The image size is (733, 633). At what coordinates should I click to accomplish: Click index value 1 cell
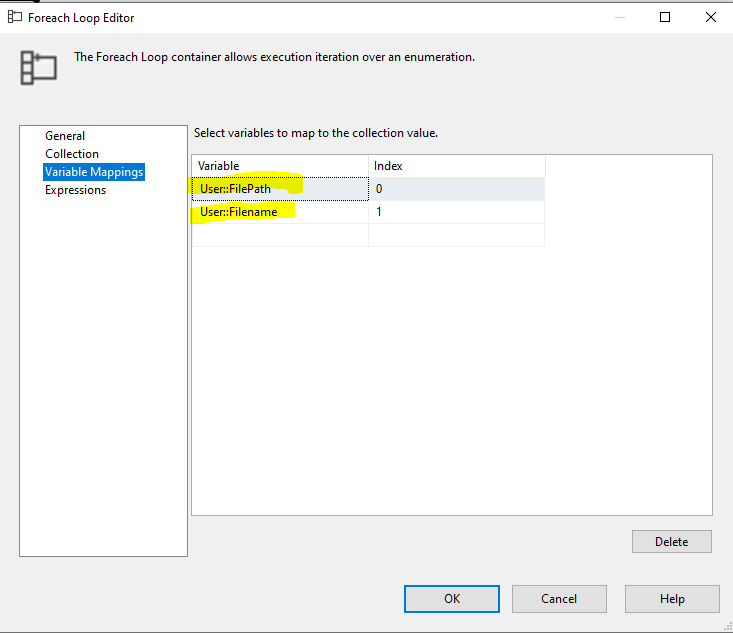(456, 212)
